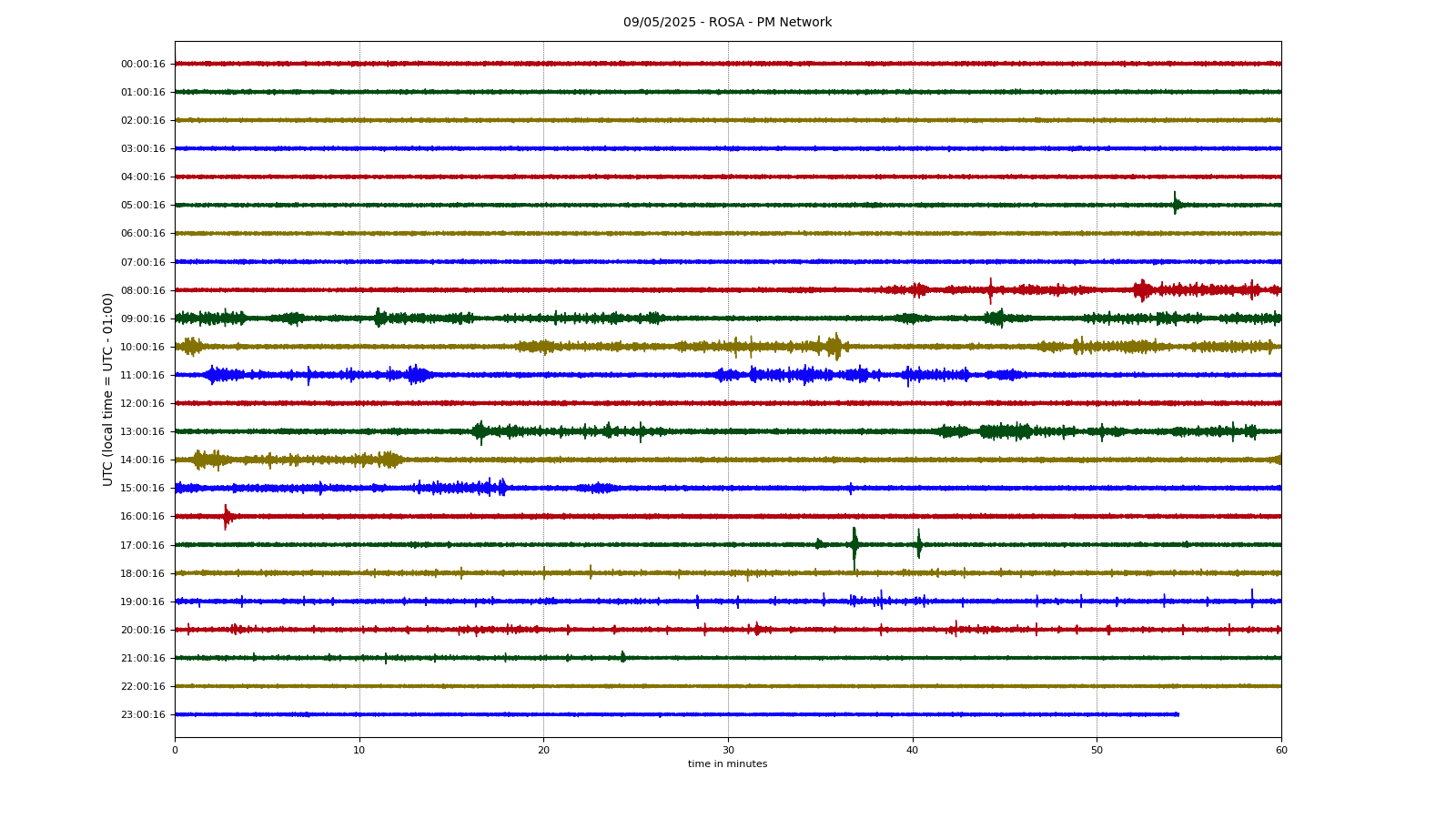The height and width of the screenshot is (819, 1456).
Task: Select the 20:00:16 row label
Action: pyautogui.click(x=143, y=630)
